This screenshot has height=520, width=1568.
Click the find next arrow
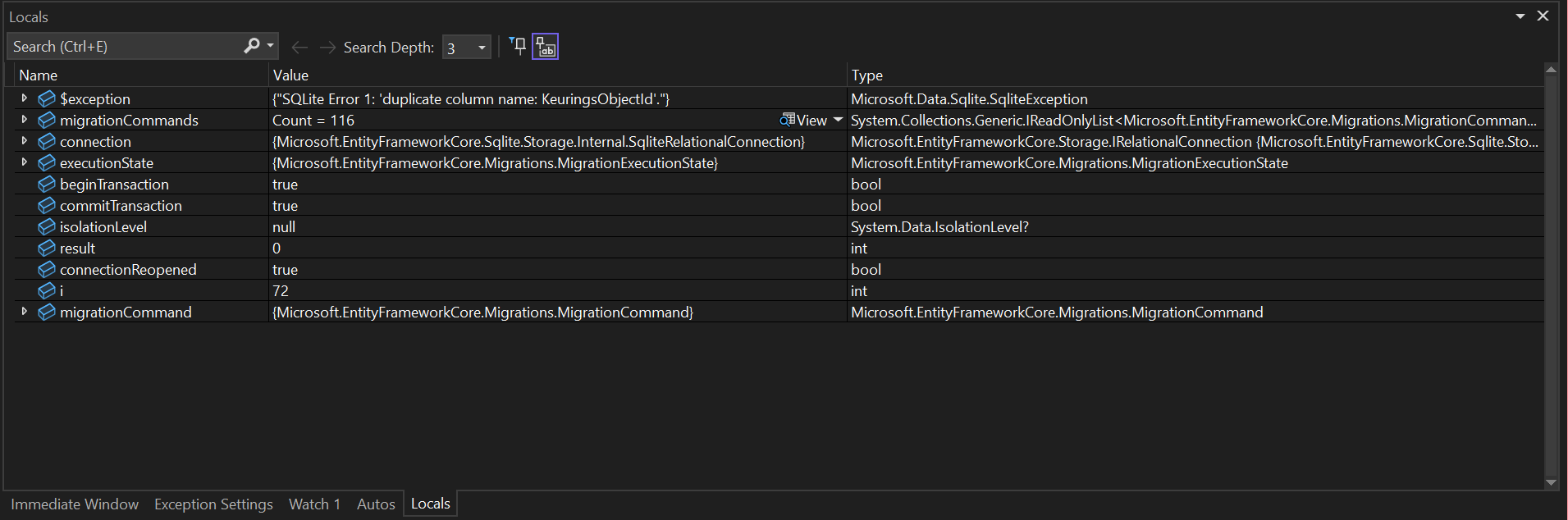pos(327,48)
